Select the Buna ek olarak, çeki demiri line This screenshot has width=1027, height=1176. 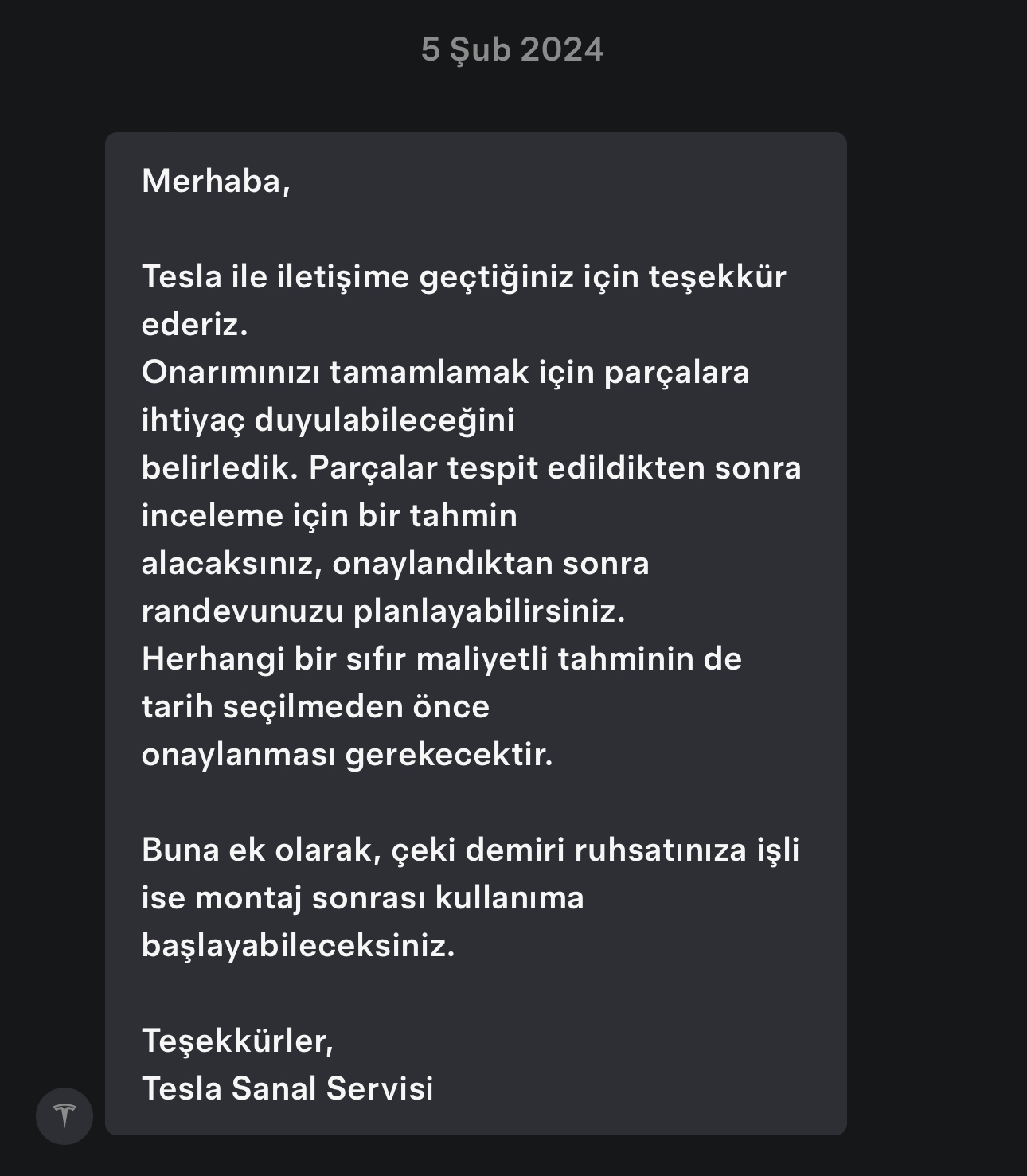point(471,850)
